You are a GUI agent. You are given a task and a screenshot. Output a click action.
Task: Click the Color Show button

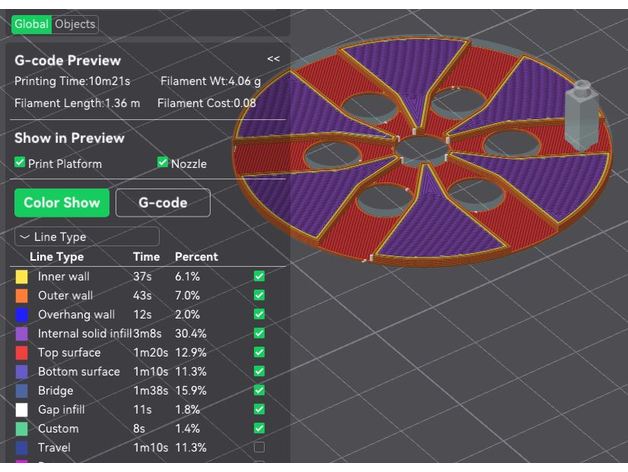[62, 202]
